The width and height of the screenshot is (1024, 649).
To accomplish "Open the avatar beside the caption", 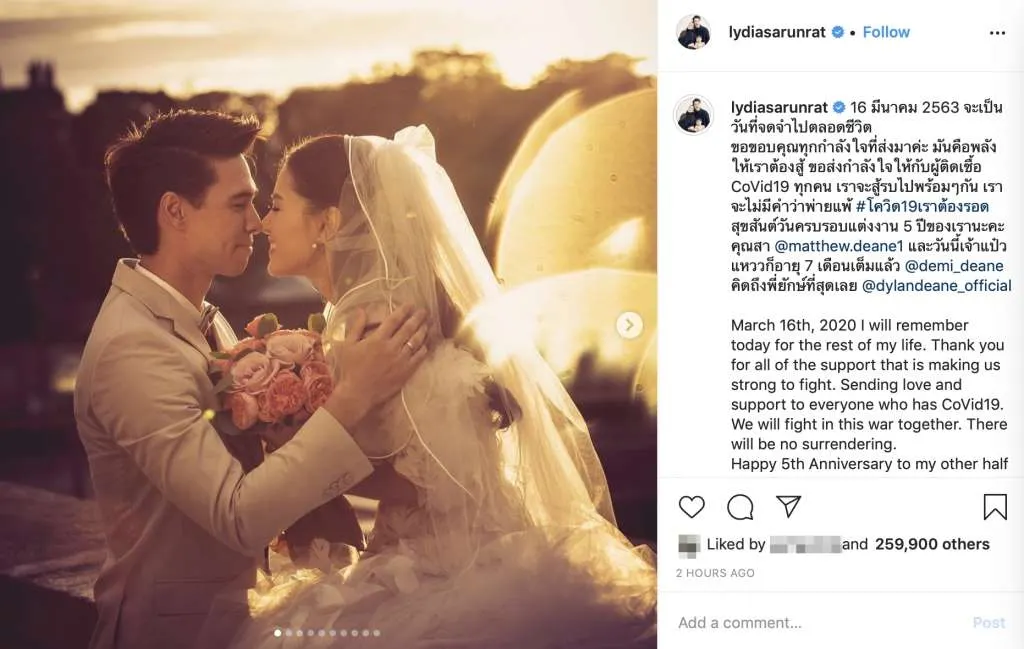I will click(x=694, y=114).
